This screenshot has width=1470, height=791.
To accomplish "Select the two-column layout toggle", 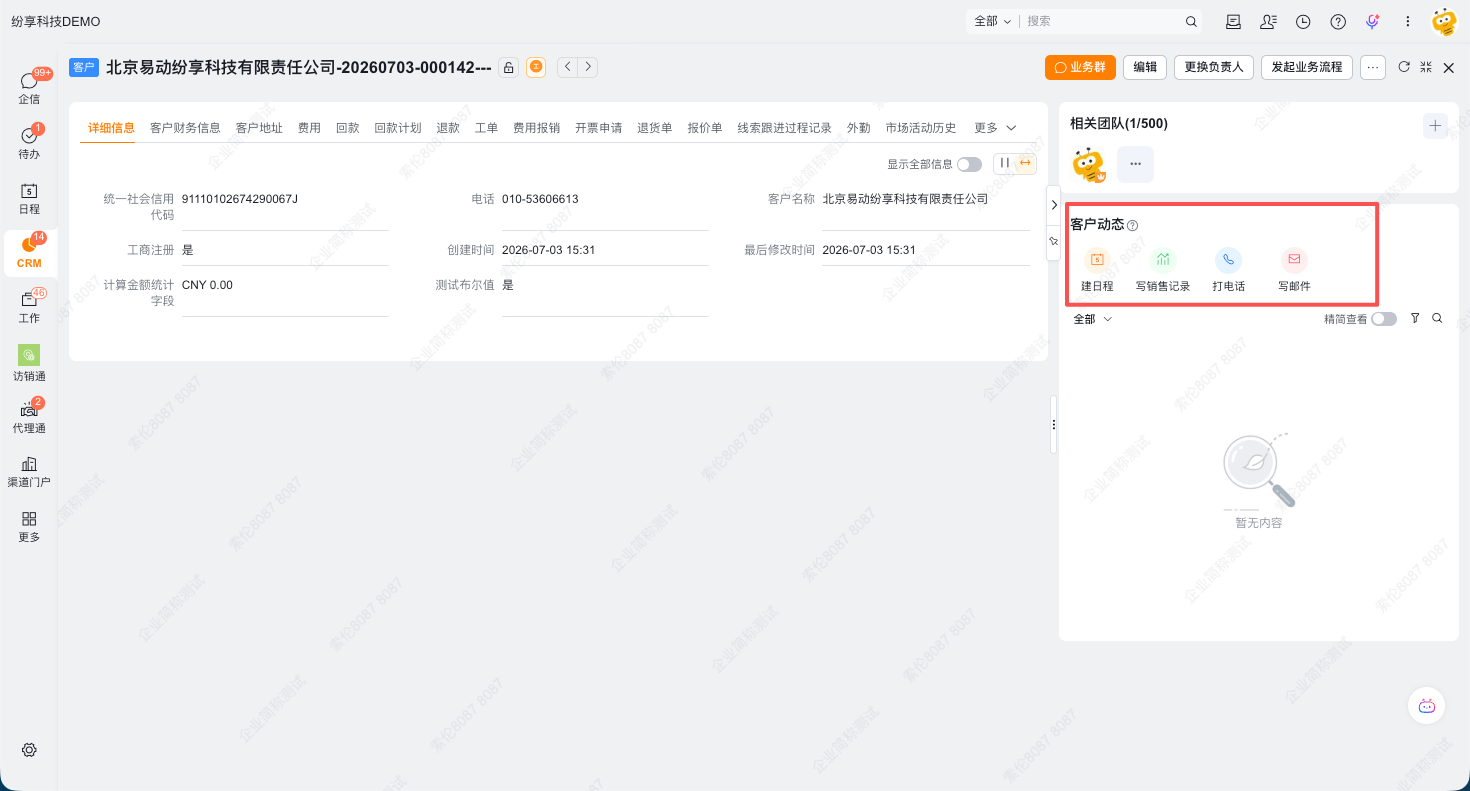I will 1005,164.
